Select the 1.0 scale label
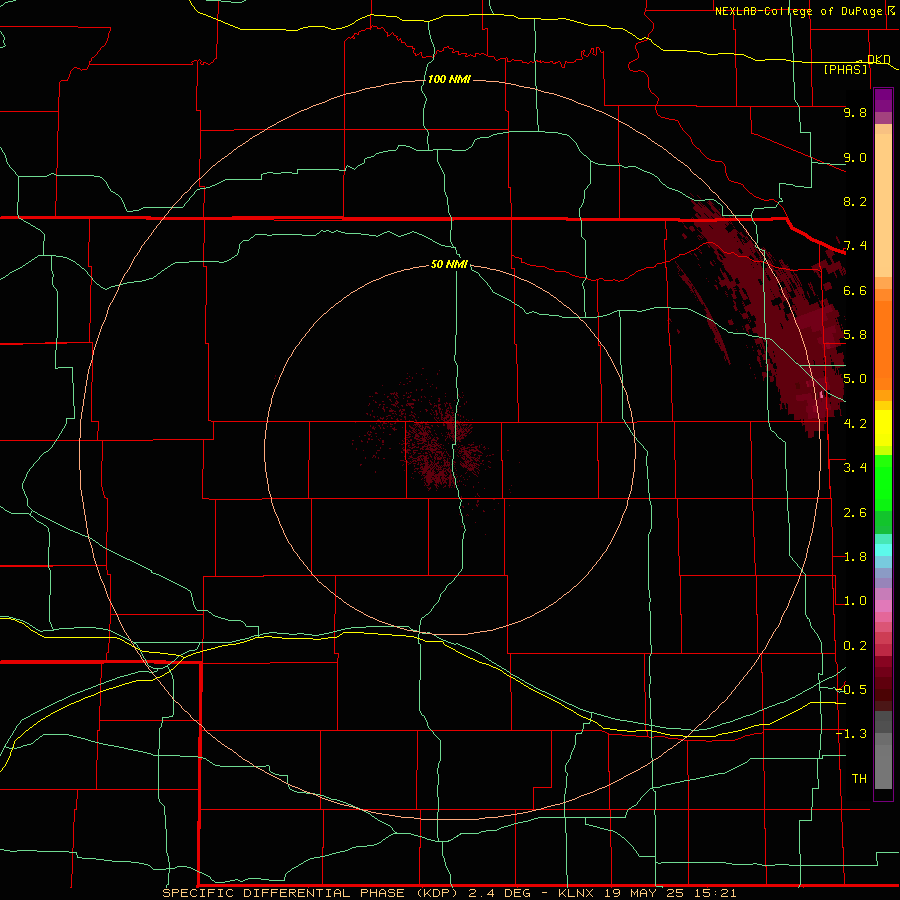This screenshot has height=900, width=900. [x=855, y=601]
